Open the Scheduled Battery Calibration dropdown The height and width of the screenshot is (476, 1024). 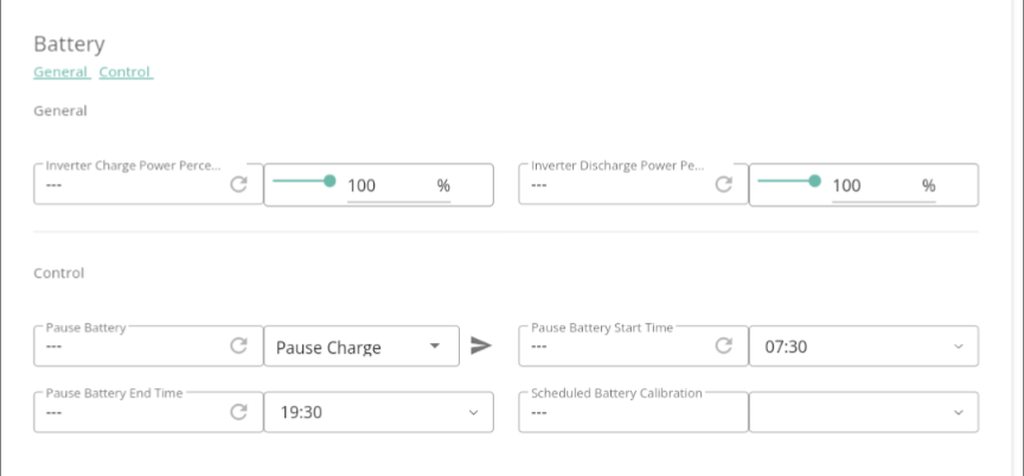click(x=863, y=412)
